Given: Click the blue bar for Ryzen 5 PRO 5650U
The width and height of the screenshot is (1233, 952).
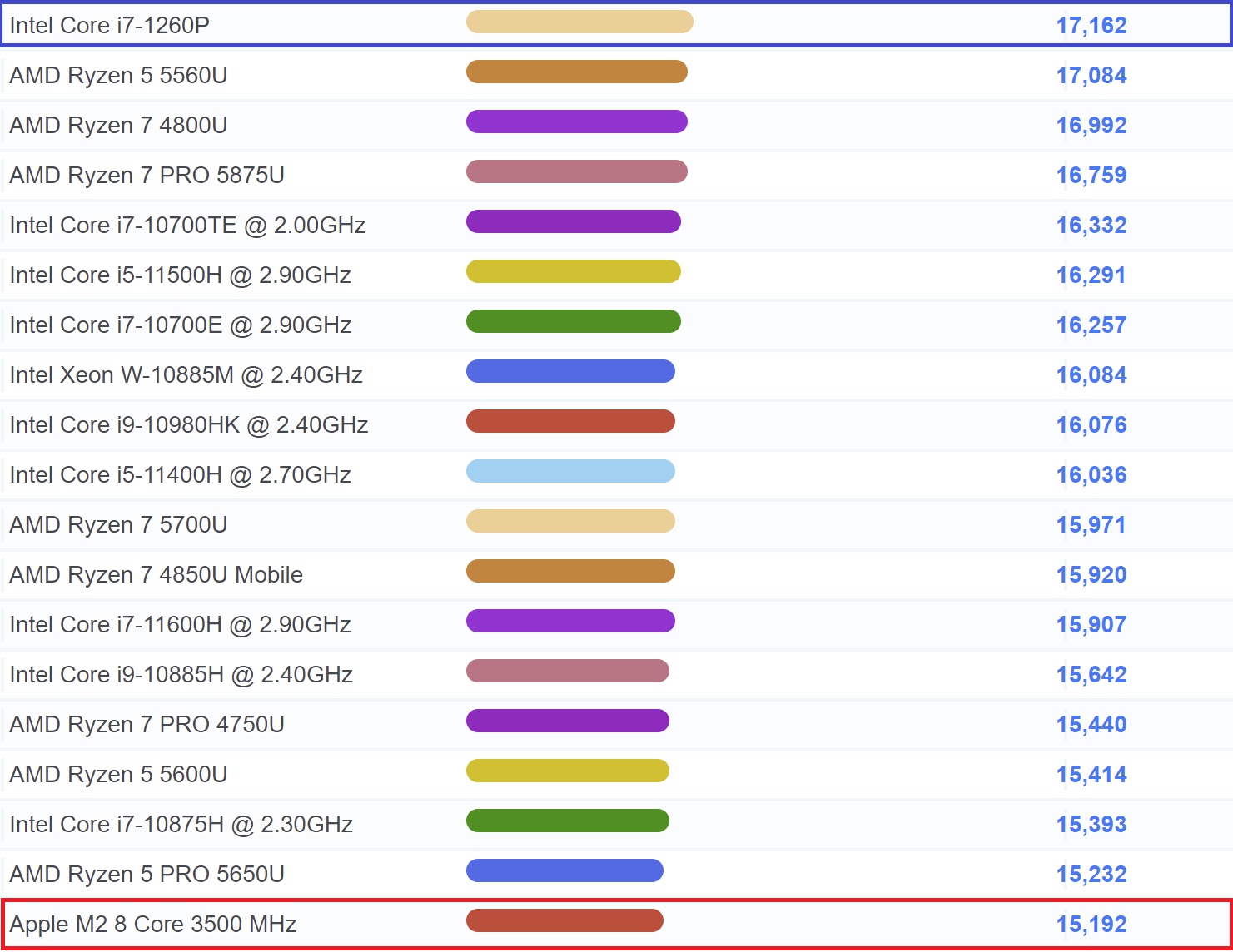Looking at the screenshot, I should point(564,870).
